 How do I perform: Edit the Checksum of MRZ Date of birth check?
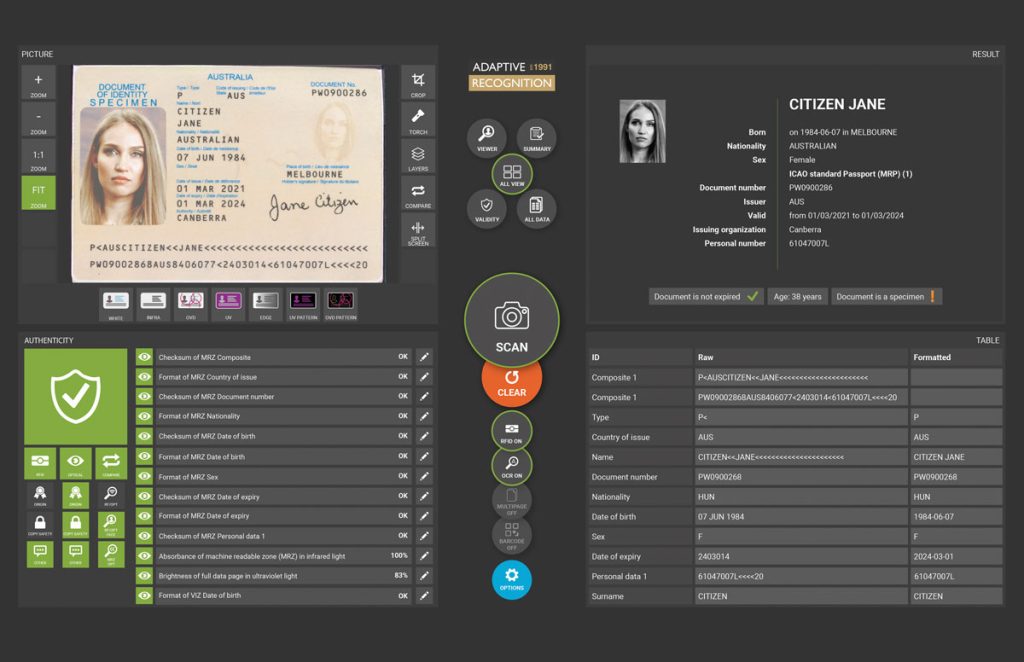pos(424,436)
